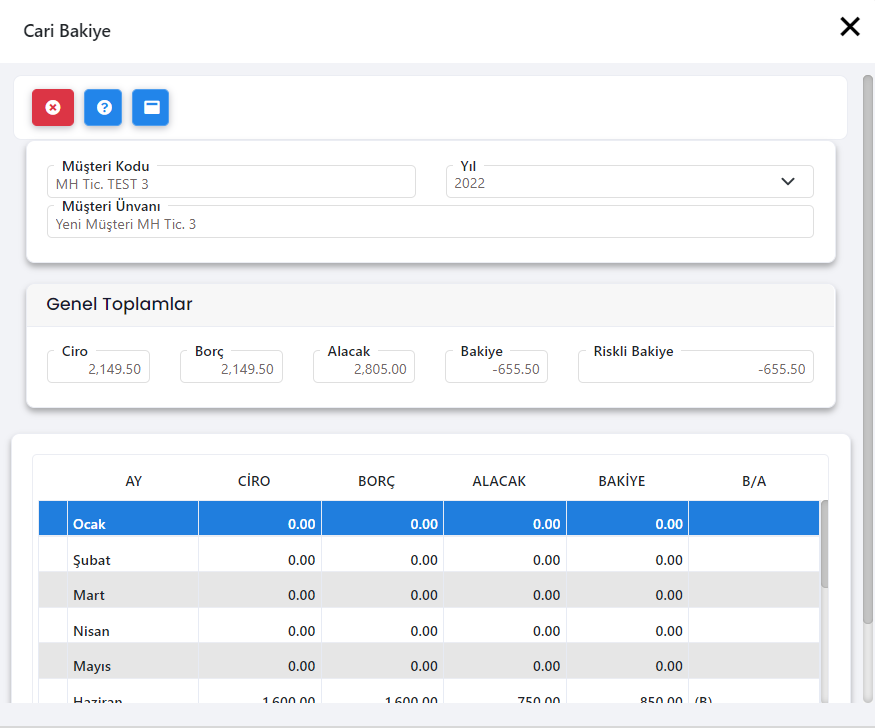
Task: Close the Cari Bakiye dialog
Action: click(x=849, y=27)
